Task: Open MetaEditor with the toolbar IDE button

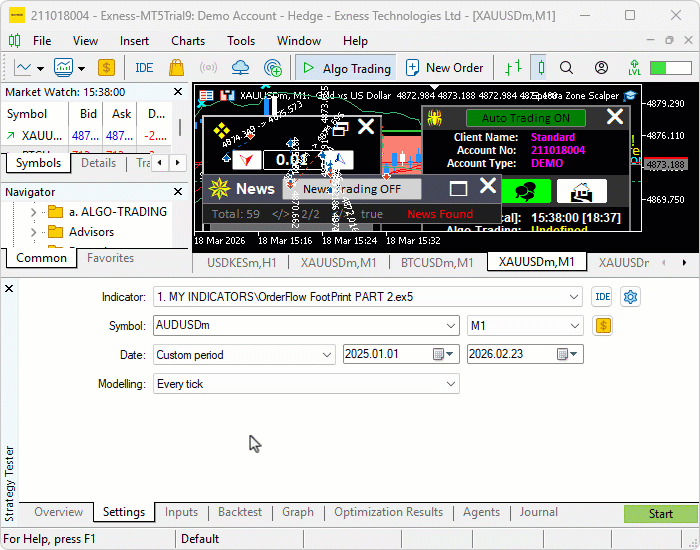Action: click(x=144, y=68)
